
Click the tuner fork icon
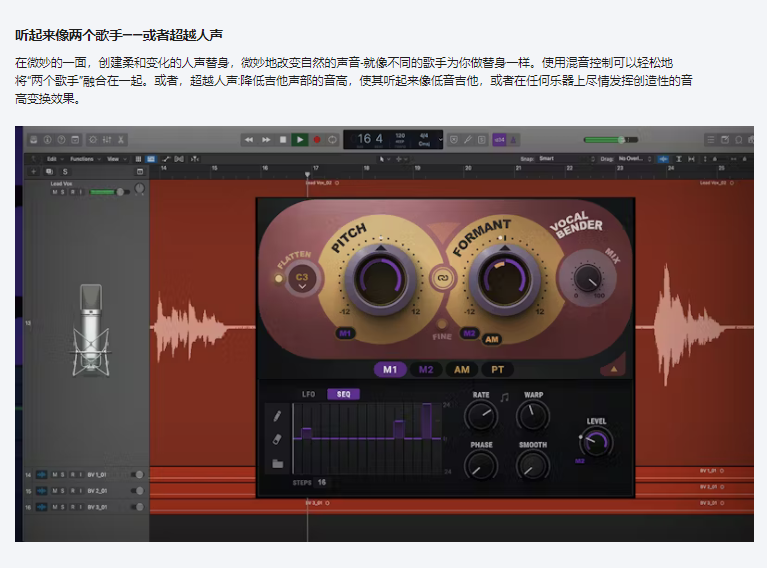(x=468, y=140)
